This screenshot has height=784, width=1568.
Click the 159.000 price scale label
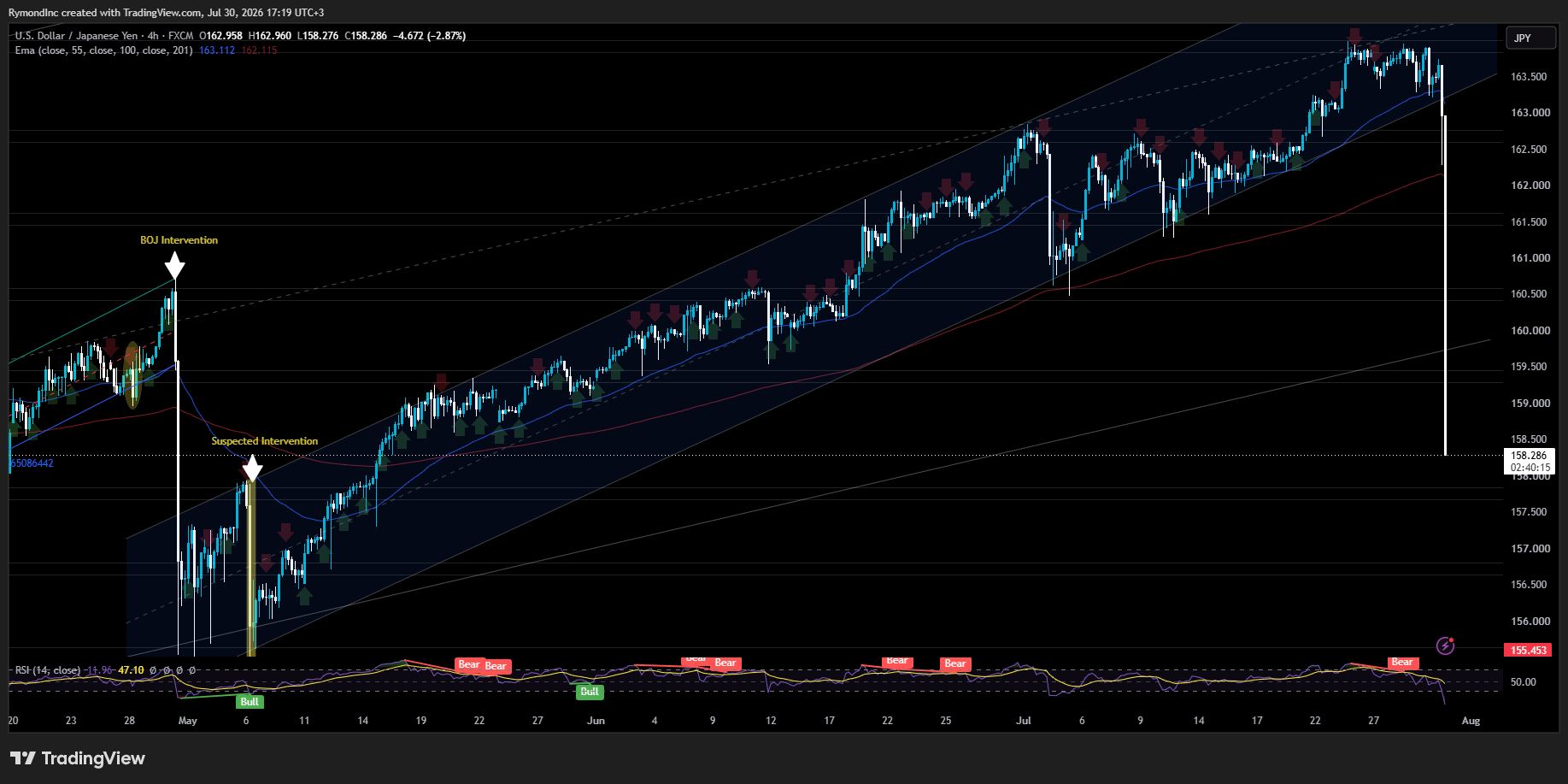[x=1530, y=404]
